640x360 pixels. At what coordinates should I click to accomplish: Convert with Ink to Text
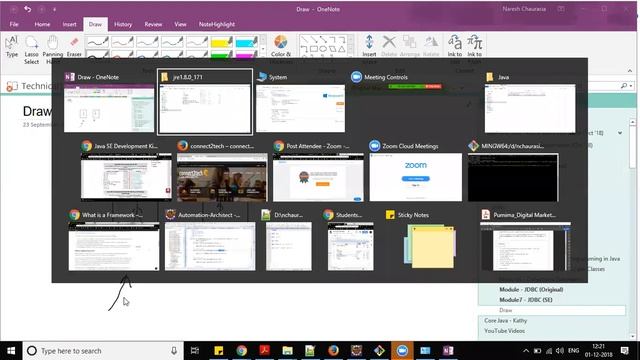click(455, 49)
